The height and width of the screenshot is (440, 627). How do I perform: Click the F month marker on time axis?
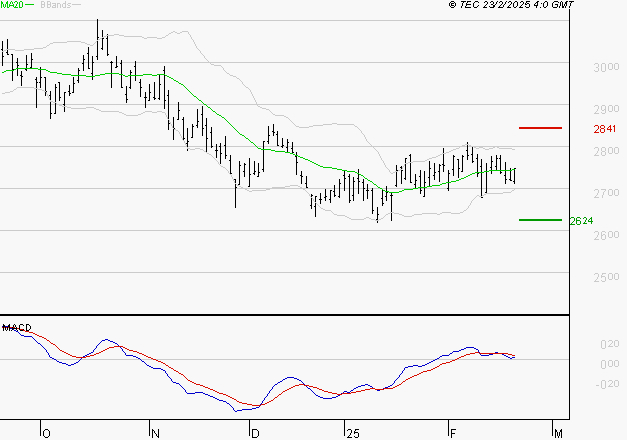[x=453, y=434]
